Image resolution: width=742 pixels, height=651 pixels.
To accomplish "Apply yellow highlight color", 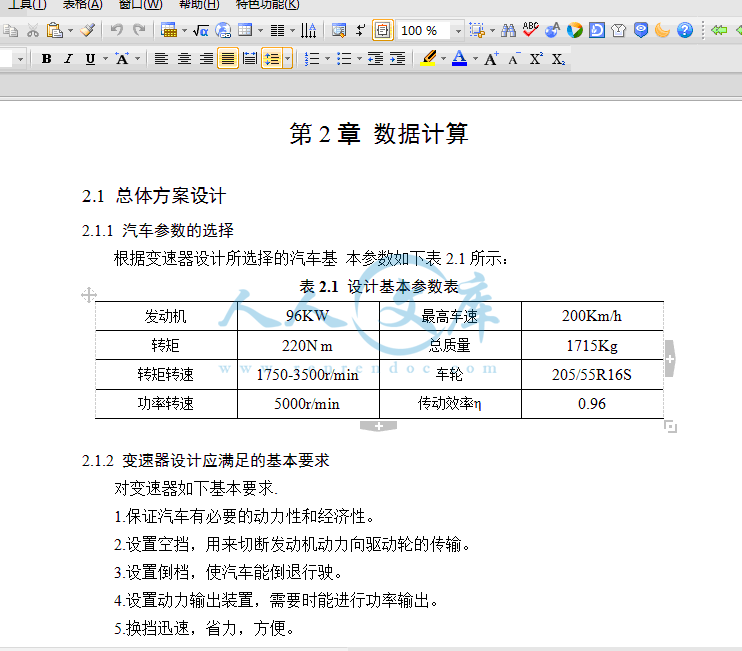I will click(x=428, y=59).
